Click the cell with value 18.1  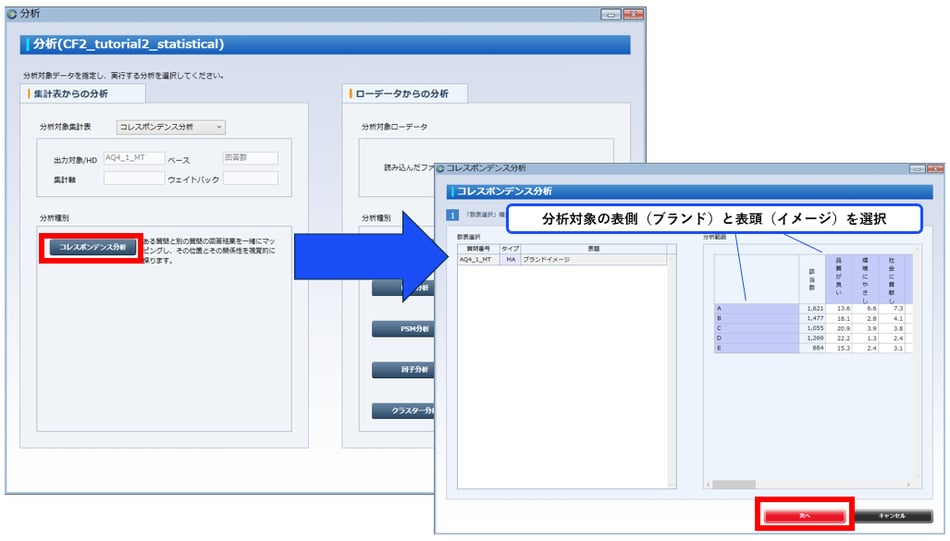[x=839, y=318]
